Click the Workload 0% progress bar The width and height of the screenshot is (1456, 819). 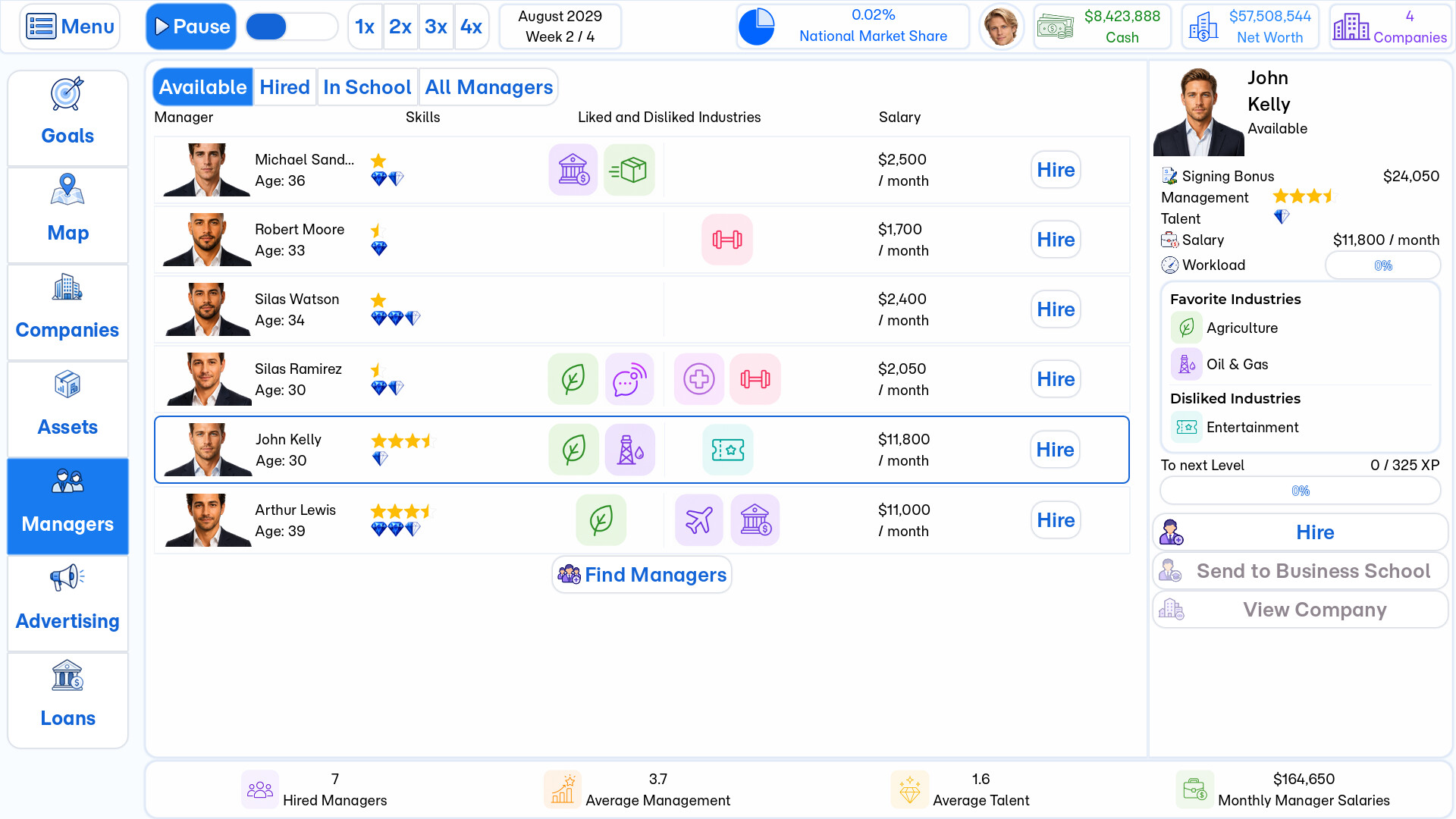(1383, 265)
